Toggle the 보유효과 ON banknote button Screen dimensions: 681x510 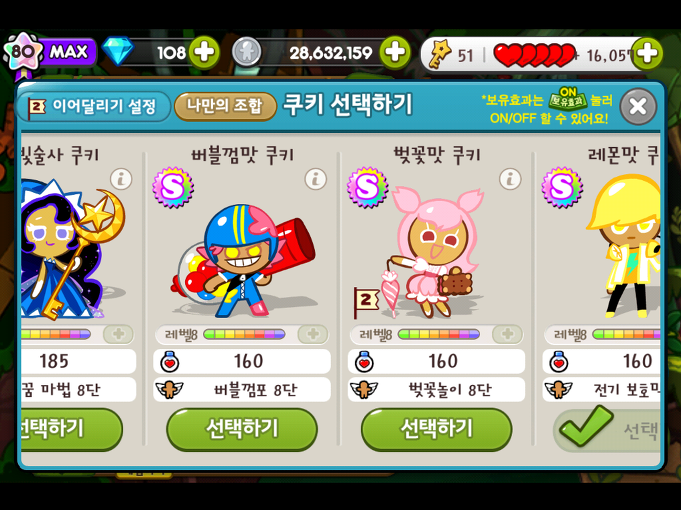click(567, 99)
